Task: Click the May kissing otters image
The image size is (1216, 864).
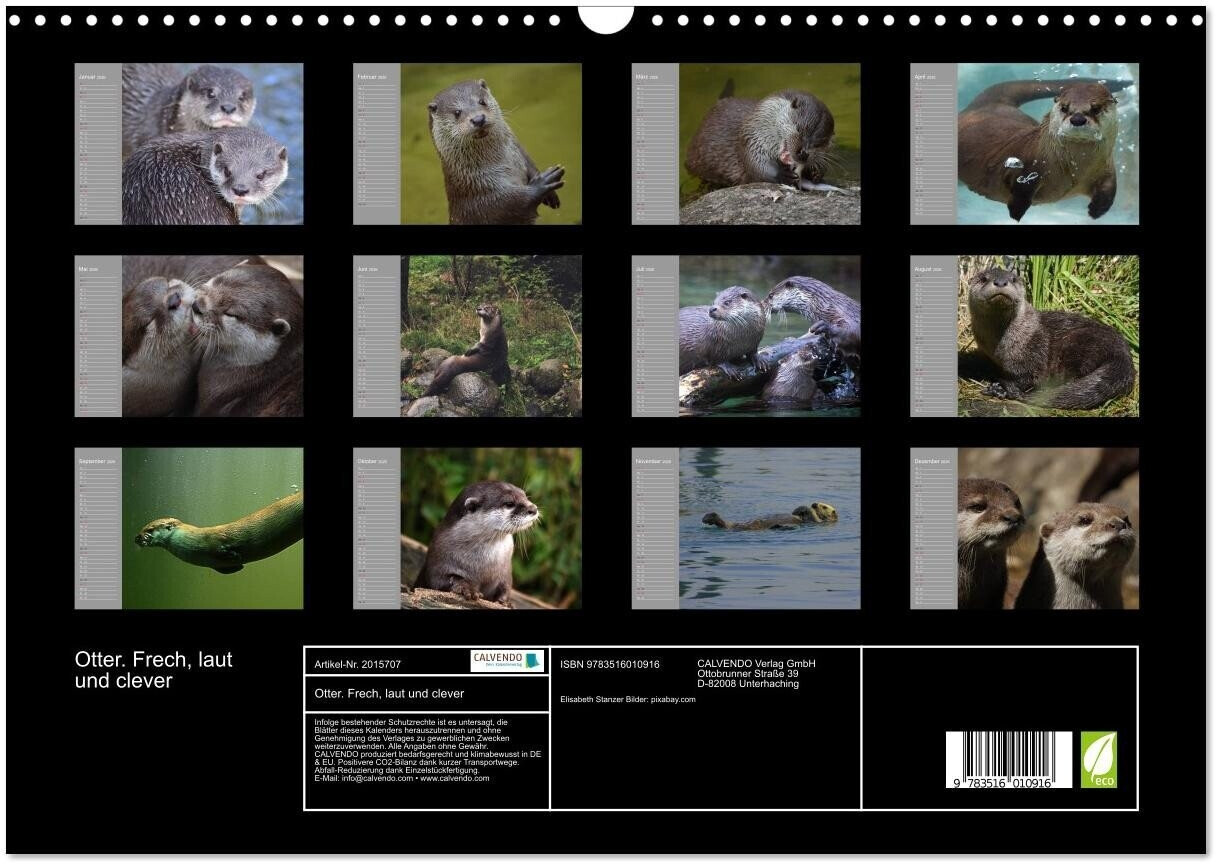Action: (x=212, y=336)
